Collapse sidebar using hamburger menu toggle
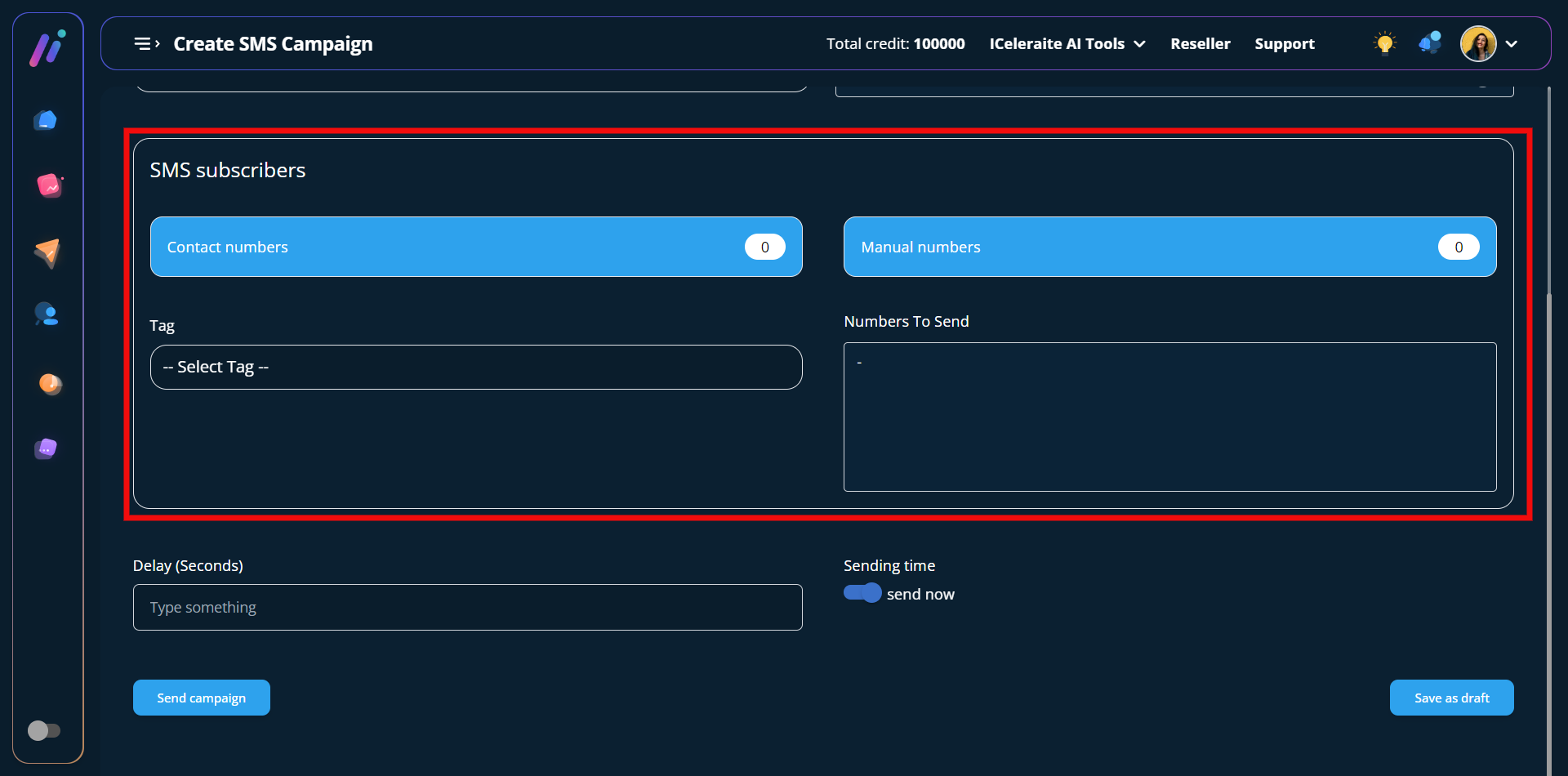This screenshot has height=776, width=1568. pos(146,44)
